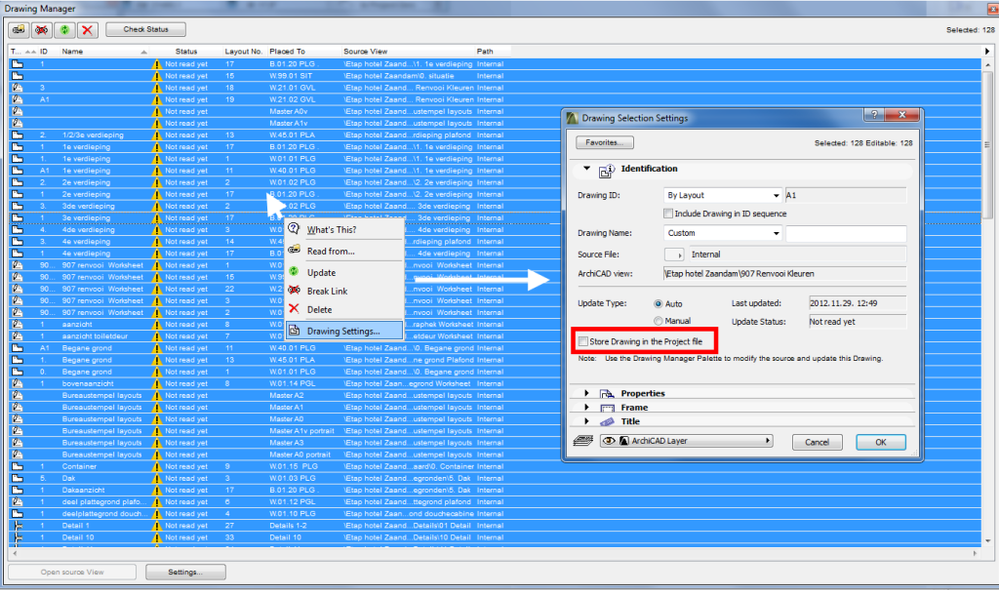
Task: Click the Source File arrow button
Action: click(673, 255)
